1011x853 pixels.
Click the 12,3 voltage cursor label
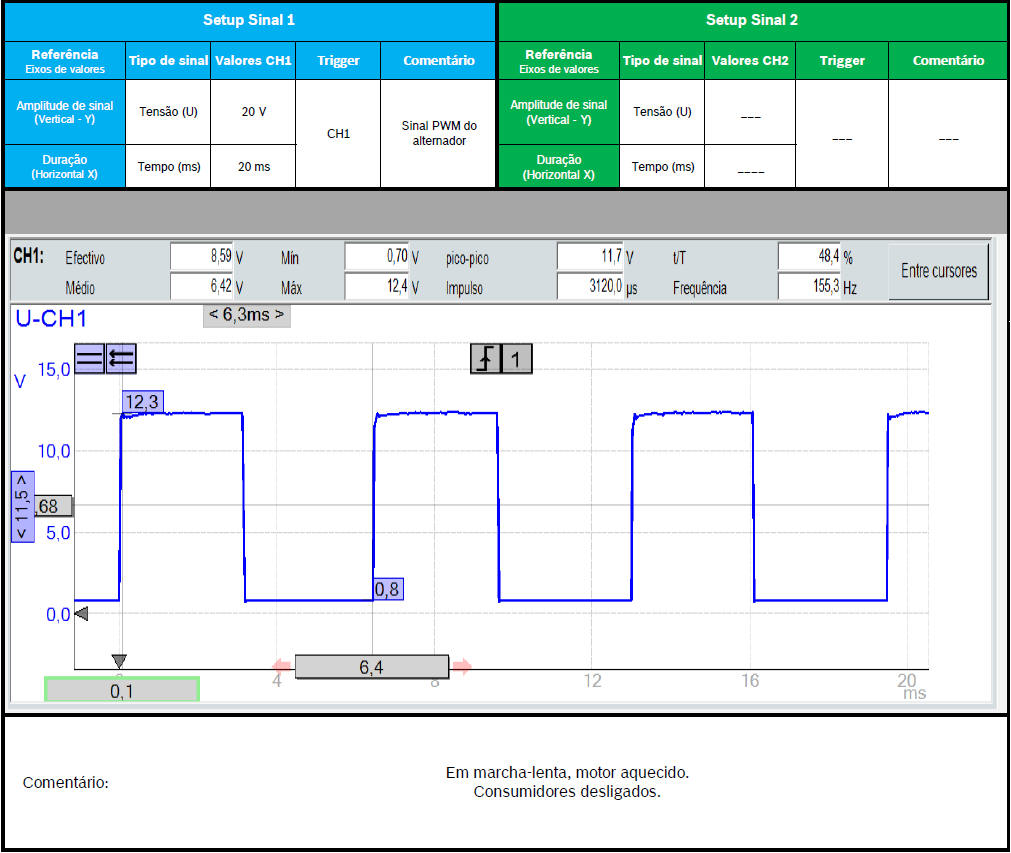(x=142, y=402)
